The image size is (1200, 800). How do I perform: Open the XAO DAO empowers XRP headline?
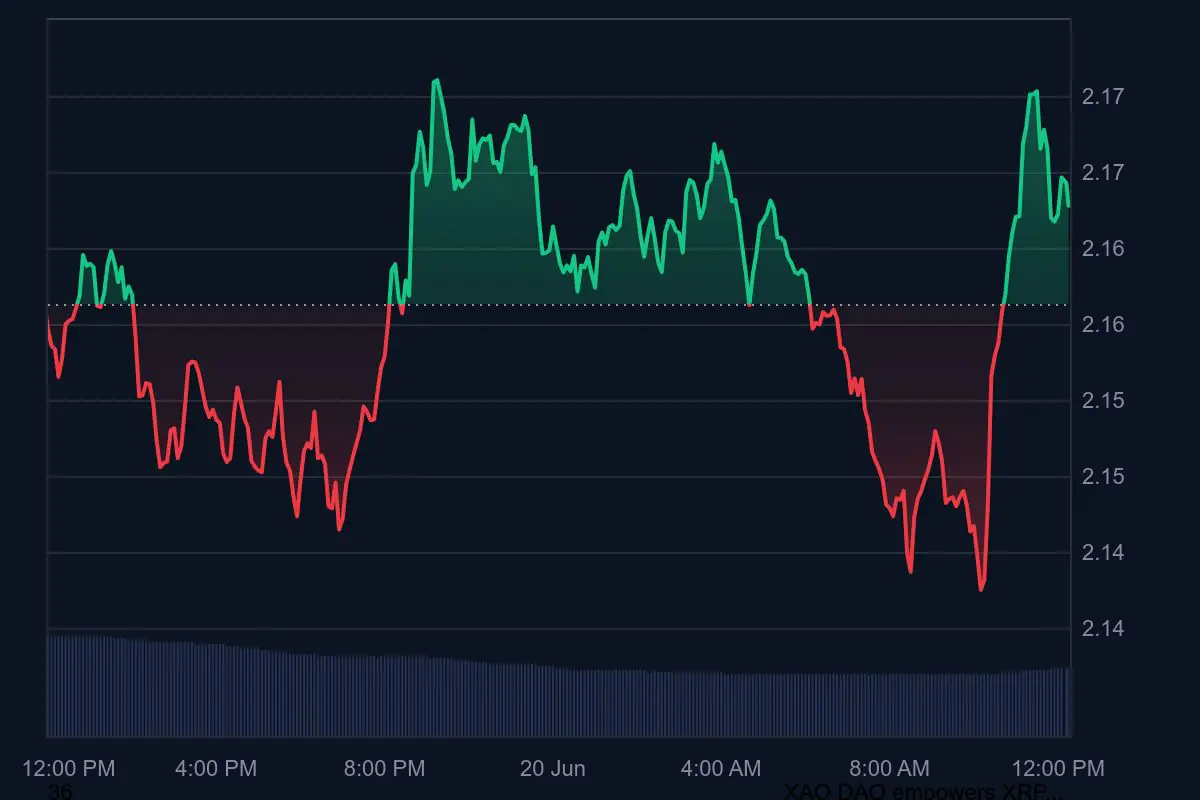coord(924,792)
